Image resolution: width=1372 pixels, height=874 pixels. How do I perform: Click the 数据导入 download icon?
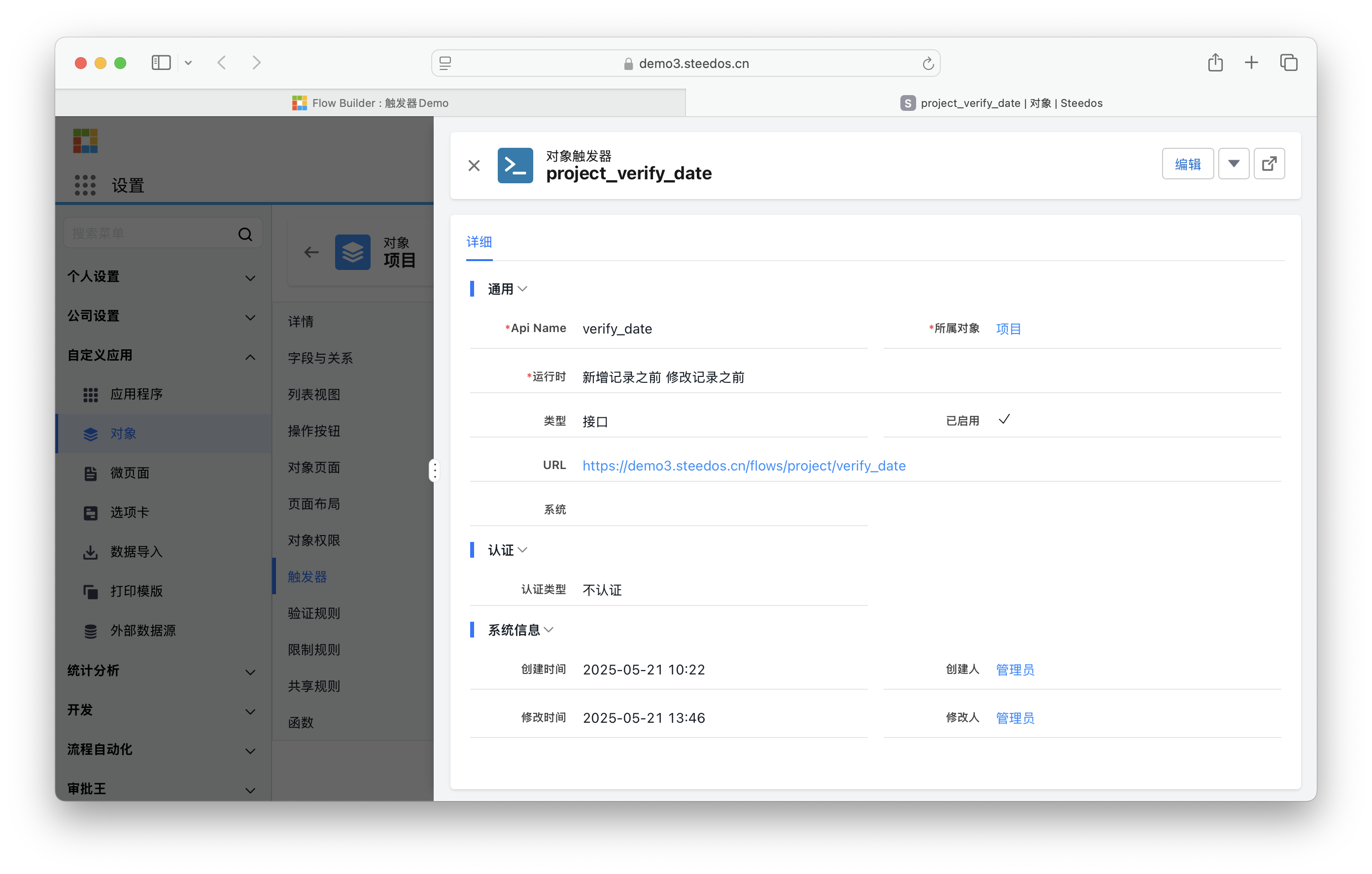[90, 552]
